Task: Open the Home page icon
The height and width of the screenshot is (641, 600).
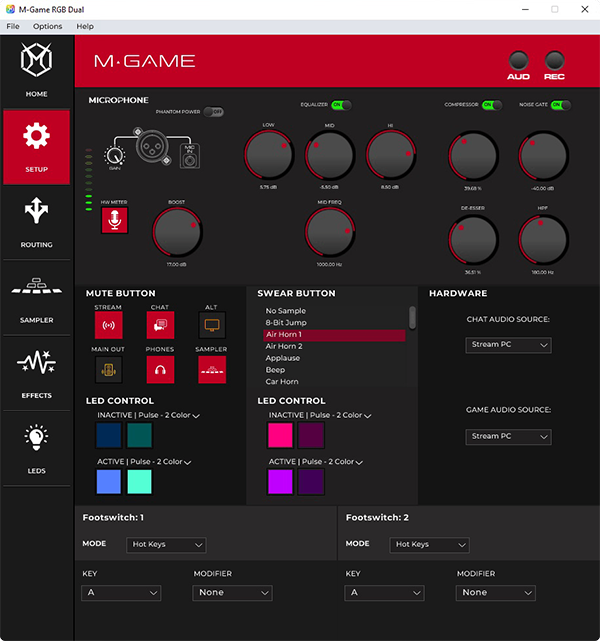Action: click(x=36, y=60)
